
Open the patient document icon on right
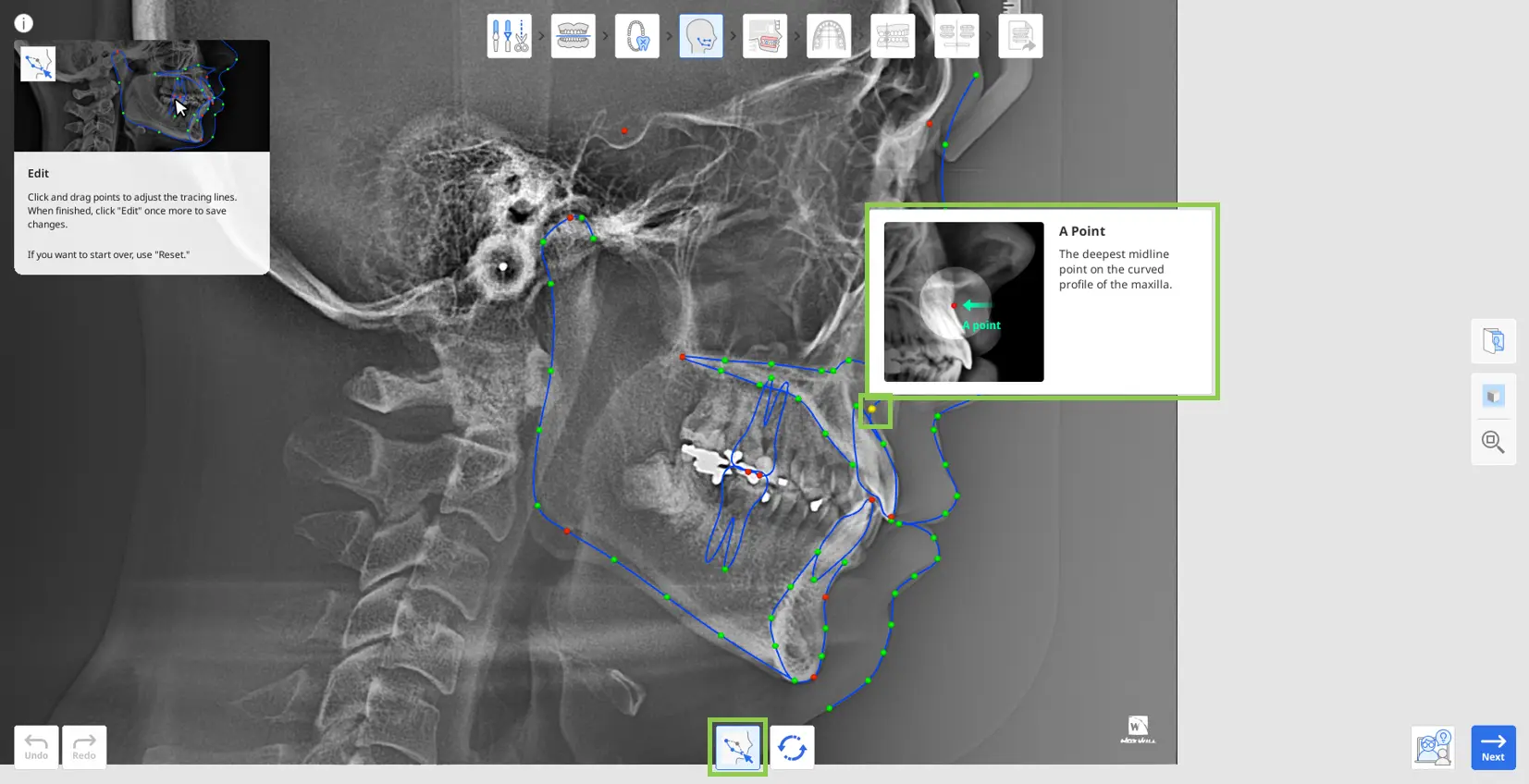click(x=1493, y=341)
